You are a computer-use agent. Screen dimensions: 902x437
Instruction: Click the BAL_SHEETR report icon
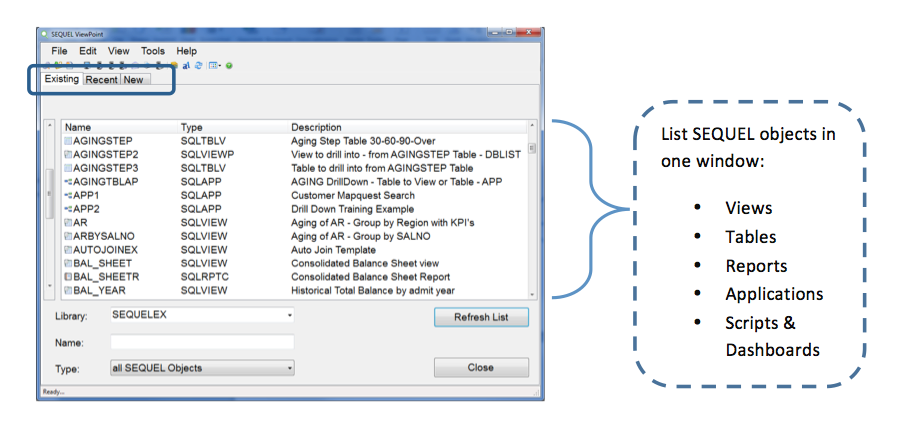68,277
